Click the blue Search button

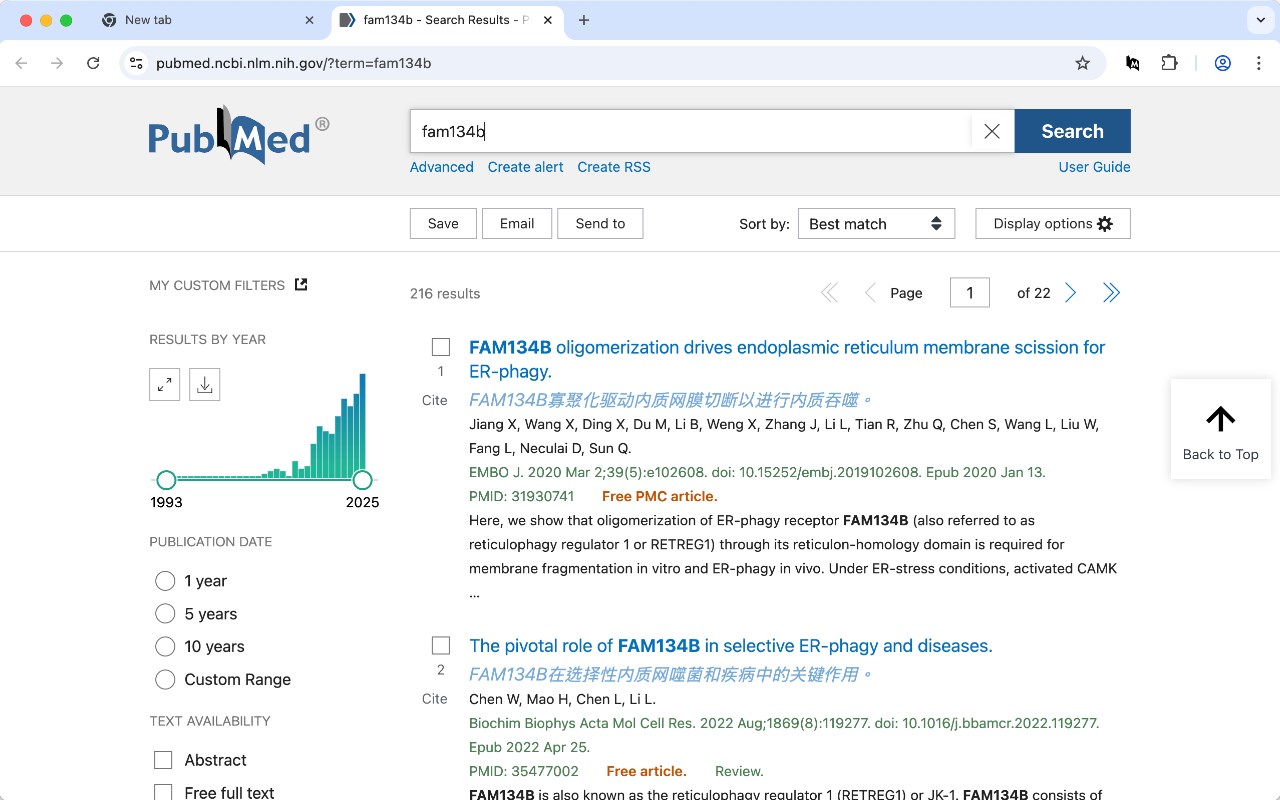(x=1072, y=131)
